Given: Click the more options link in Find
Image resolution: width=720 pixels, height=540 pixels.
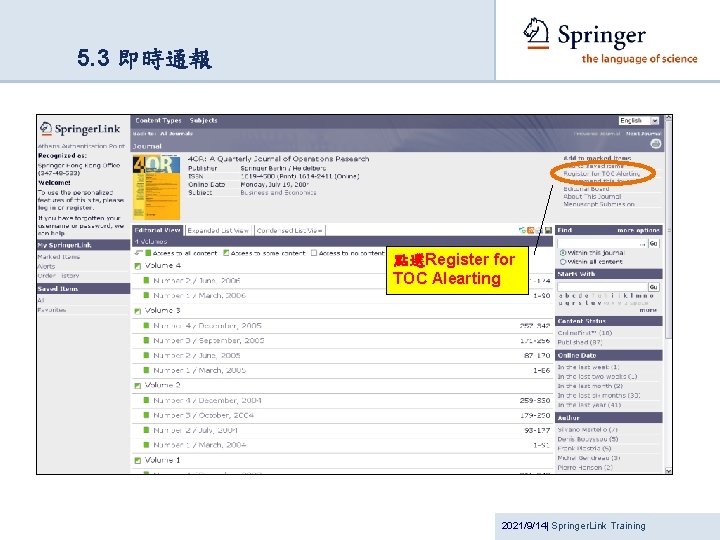Looking at the screenshot, I should click(638, 230).
